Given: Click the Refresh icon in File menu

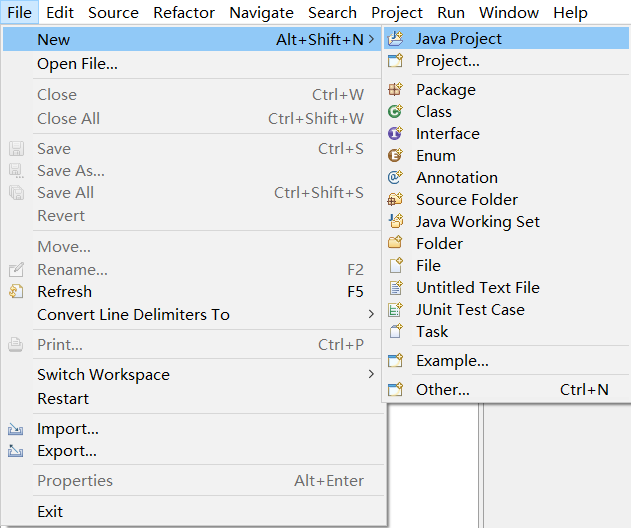Looking at the screenshot, I should (x=16, y=291).
